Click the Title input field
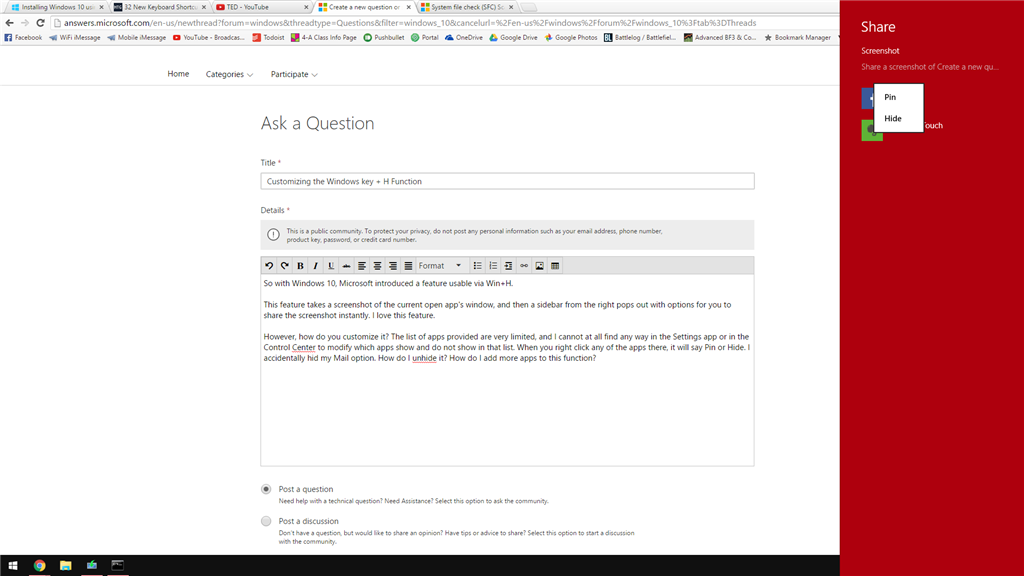The width and height of the screenshot is (1024, 576). 507,182
